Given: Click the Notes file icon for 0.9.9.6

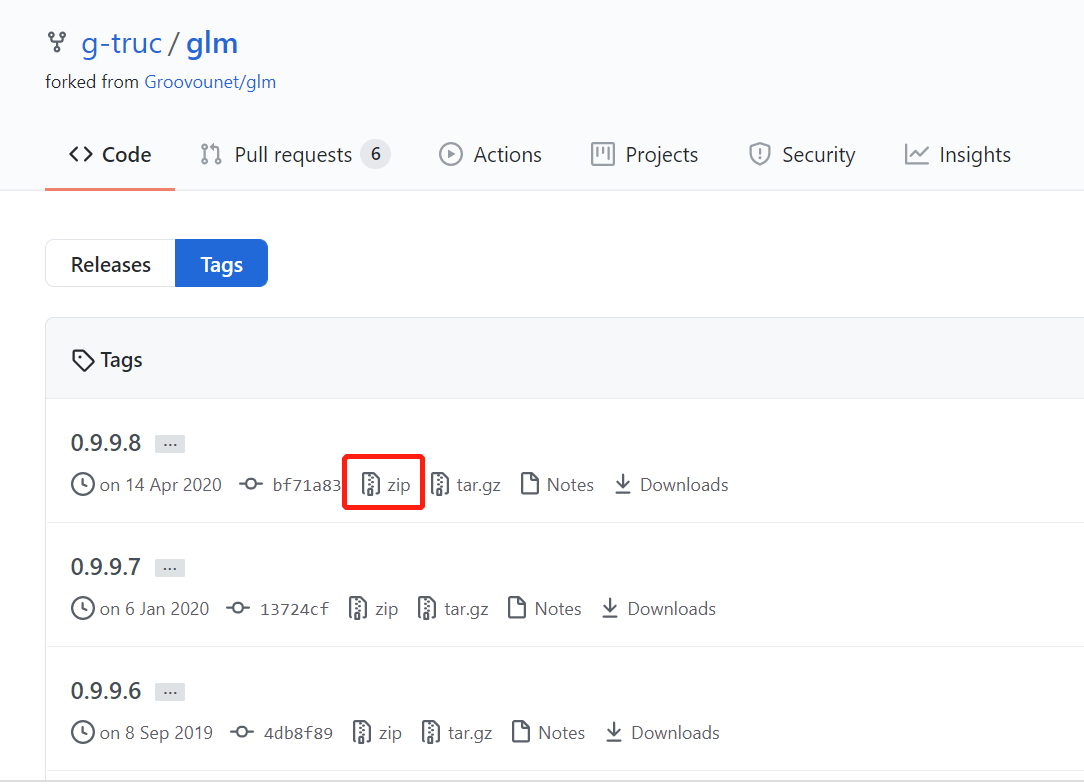Looking at the screenshot, I should (x=519, y=732).
